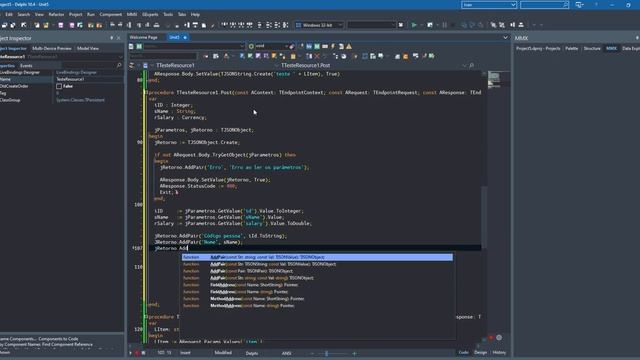The height and width of the screenshot is (360, 640).
Task: Click the MMX search text field
Action: [163, 56]
